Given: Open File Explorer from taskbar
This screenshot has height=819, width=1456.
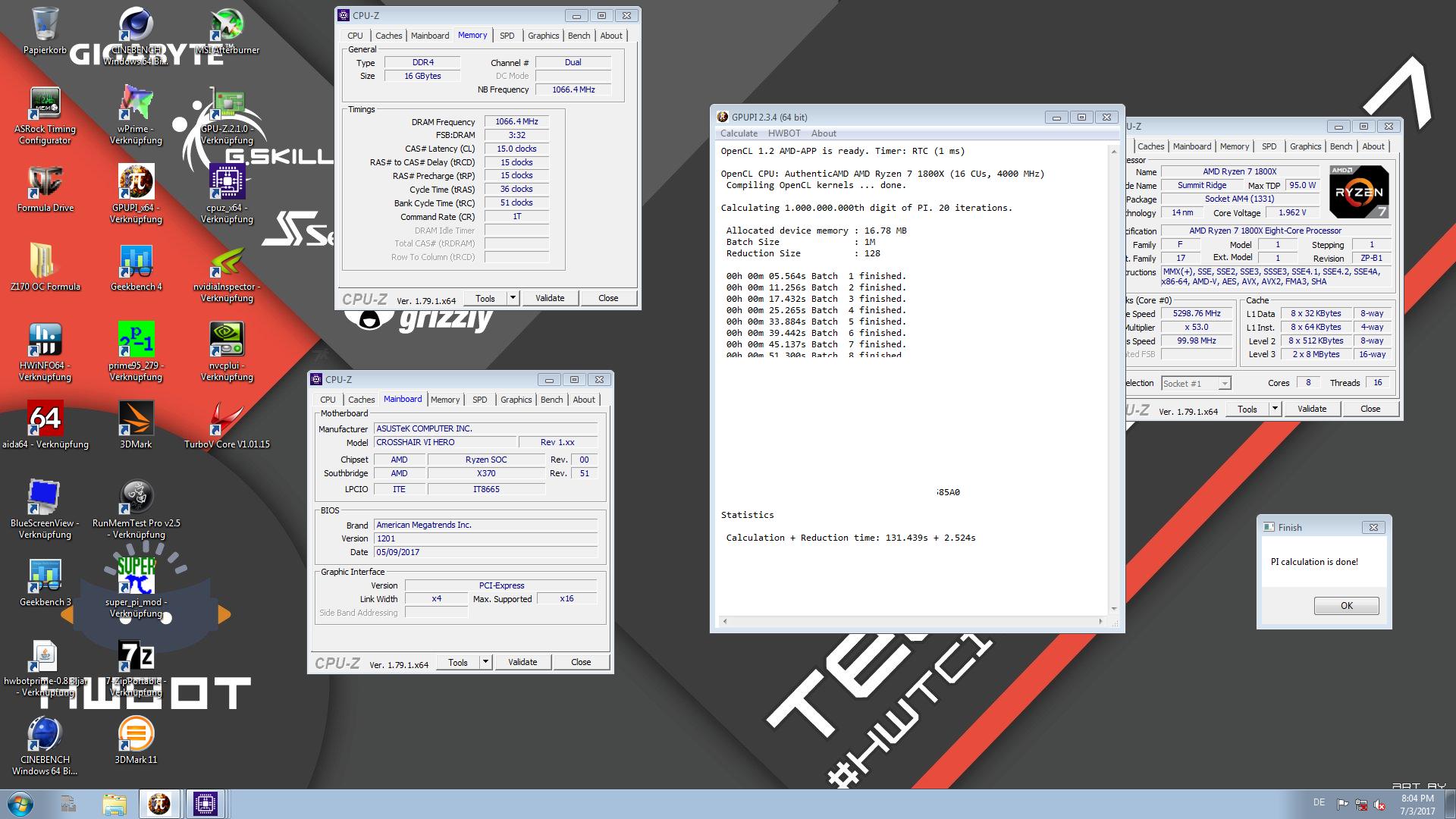Looking at the screenshot, I should pyautogui.click(x=114, y=804).
